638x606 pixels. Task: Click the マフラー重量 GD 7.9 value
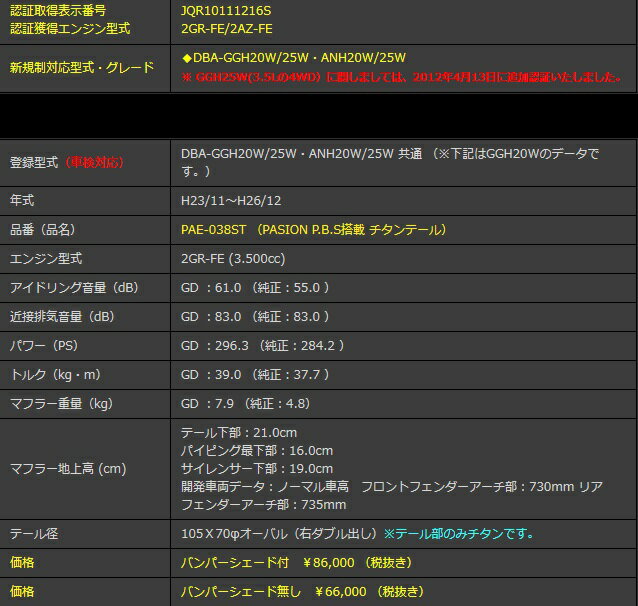pos(245,403)
